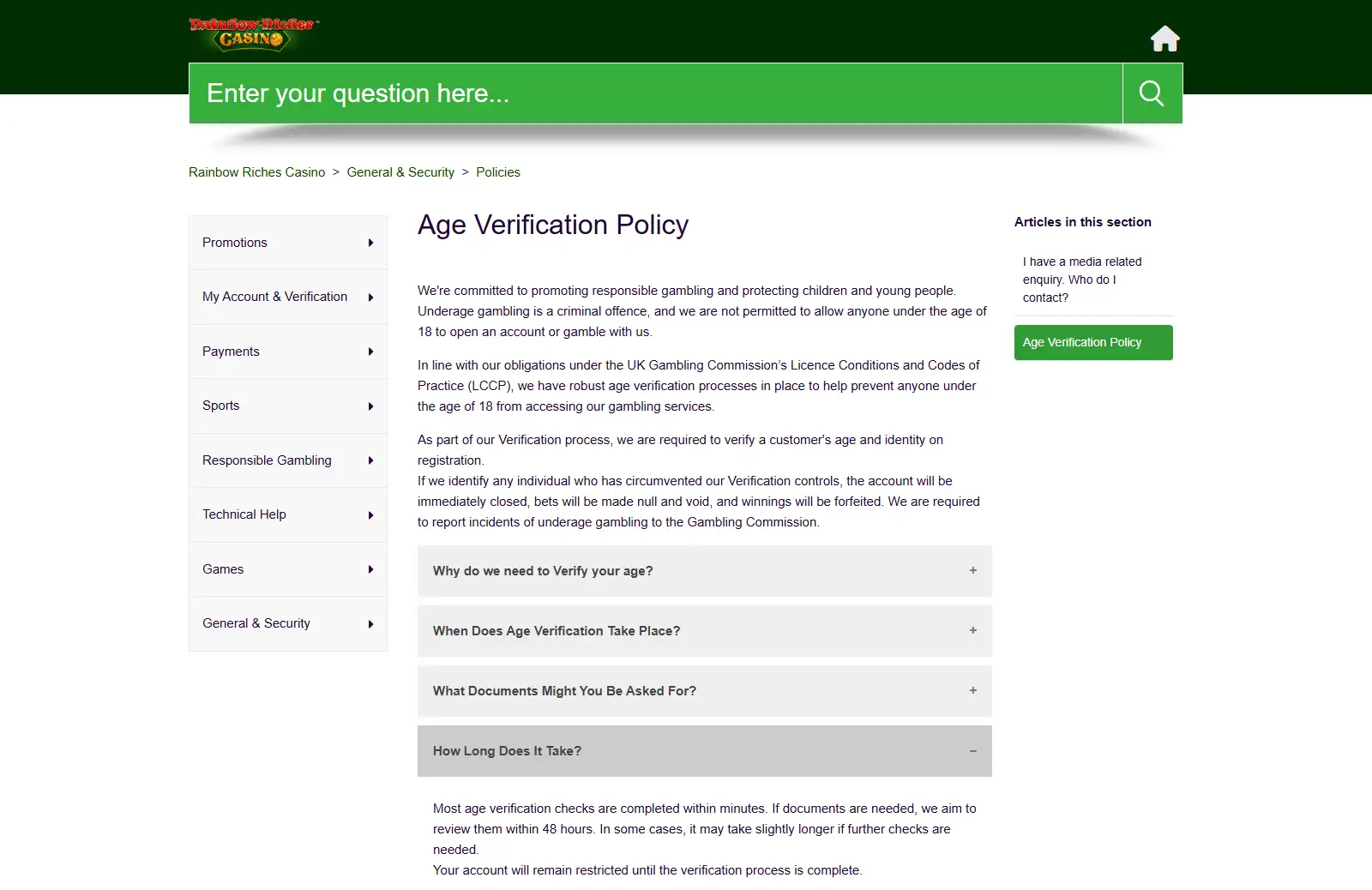
Task: Expand Why do we need to Verify your age?
Action: coord(705,571)
